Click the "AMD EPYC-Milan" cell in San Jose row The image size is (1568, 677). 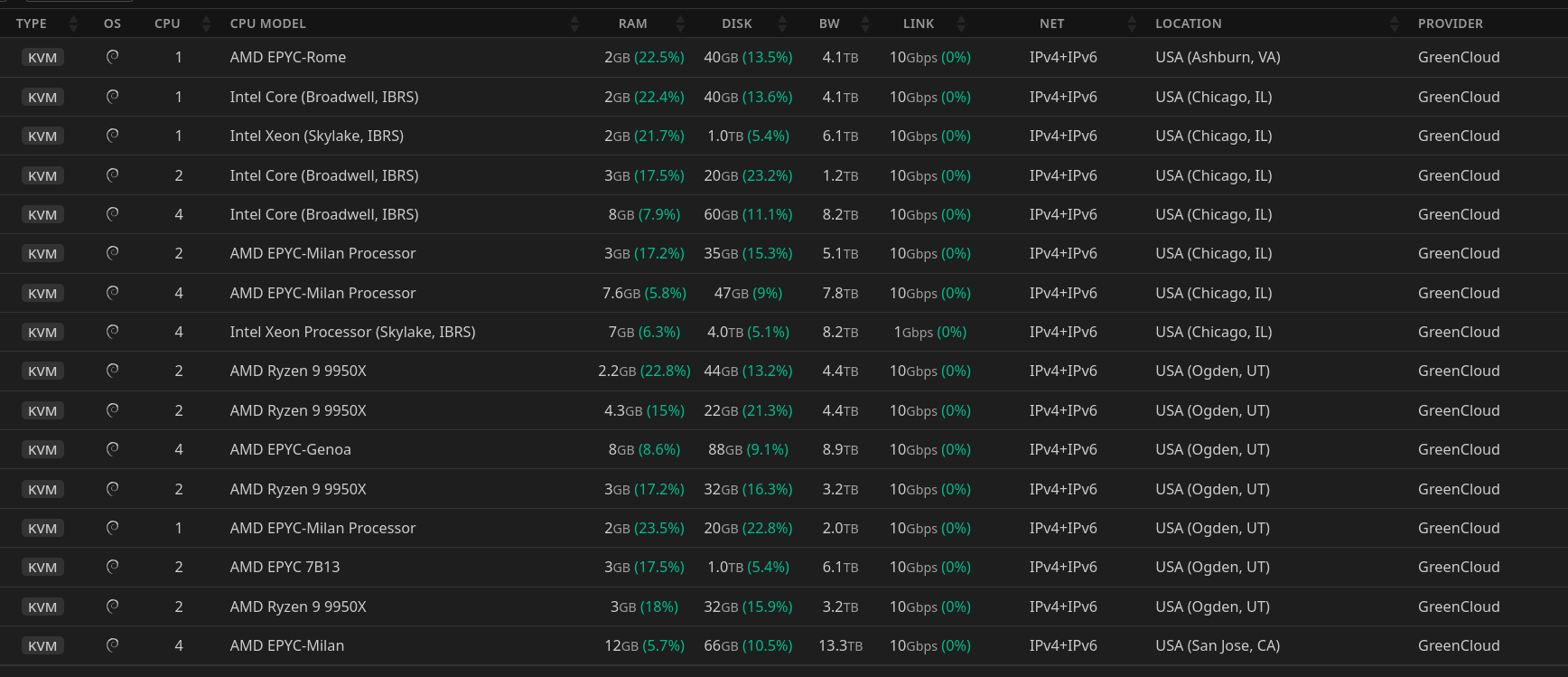(286, 645)
